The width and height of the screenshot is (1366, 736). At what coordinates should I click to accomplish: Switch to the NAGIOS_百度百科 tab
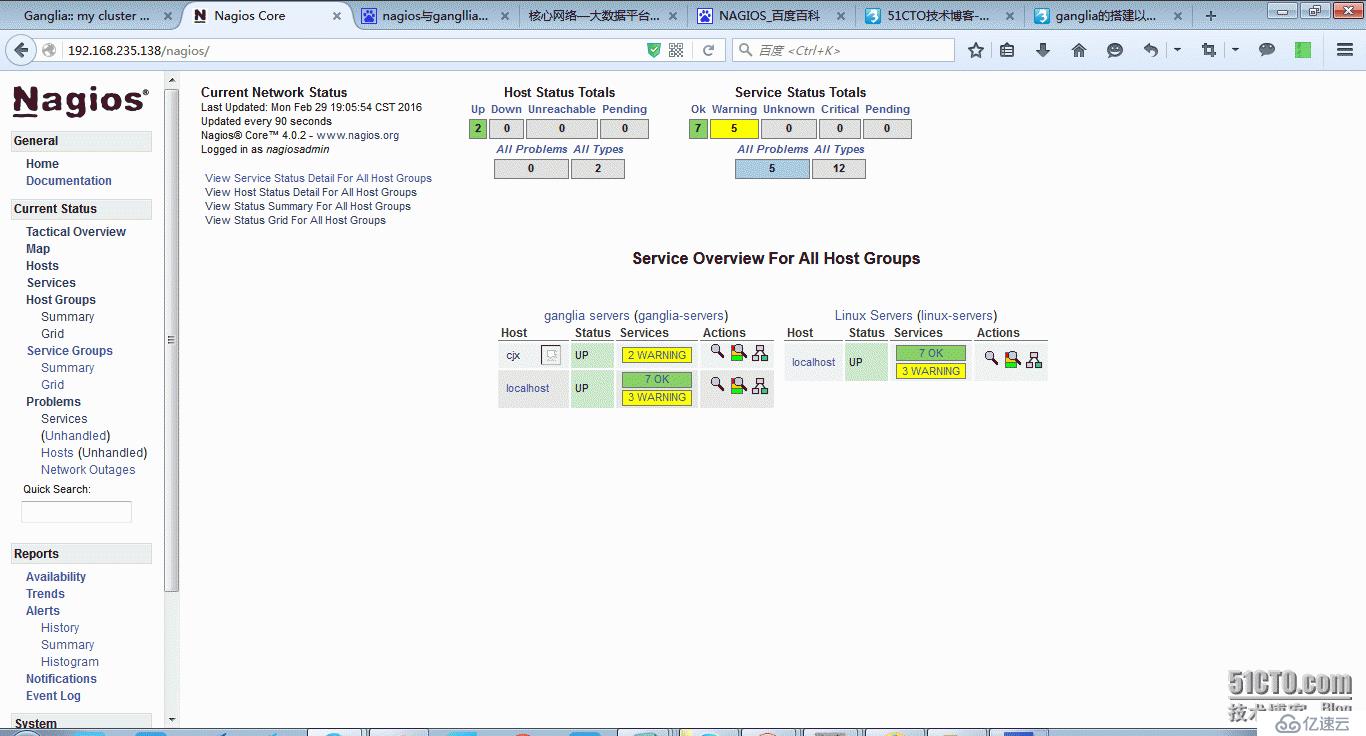pyautogui.click(x=769, y=16)
